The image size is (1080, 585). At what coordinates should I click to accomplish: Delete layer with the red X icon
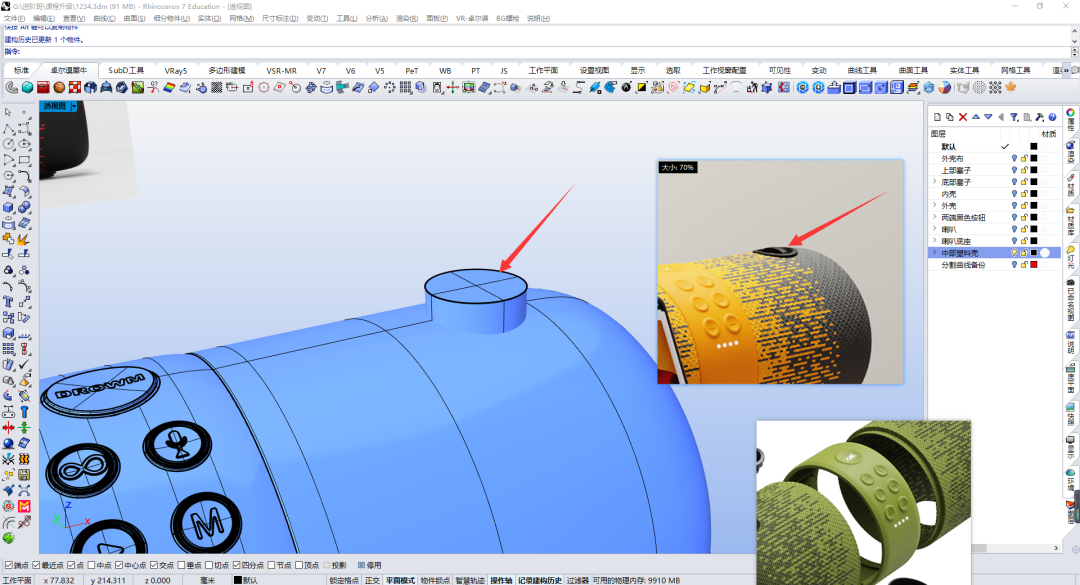[x=963, y=117]
